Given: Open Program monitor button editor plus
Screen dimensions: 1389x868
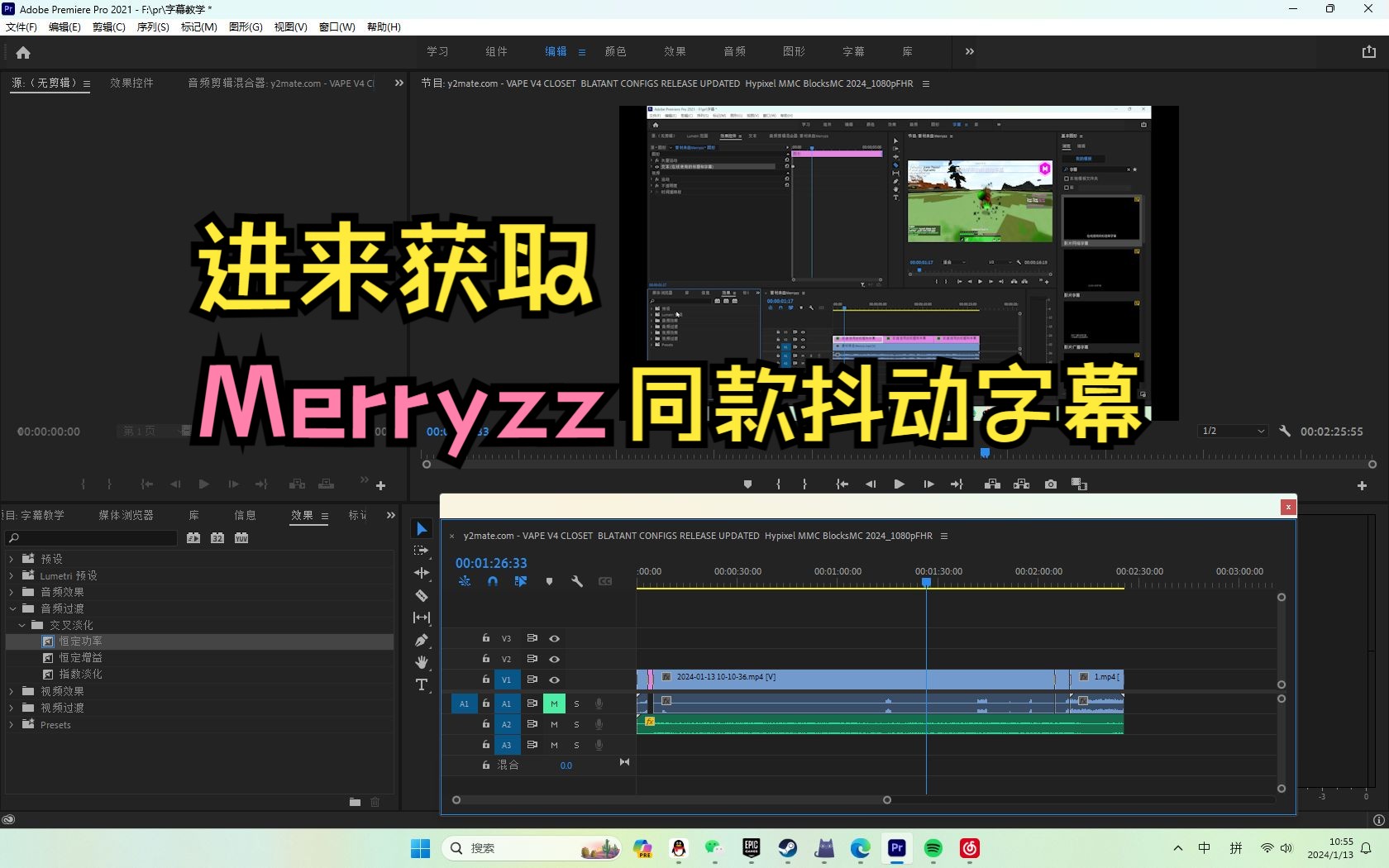Looking at the screenshot, I should 1362,486.
